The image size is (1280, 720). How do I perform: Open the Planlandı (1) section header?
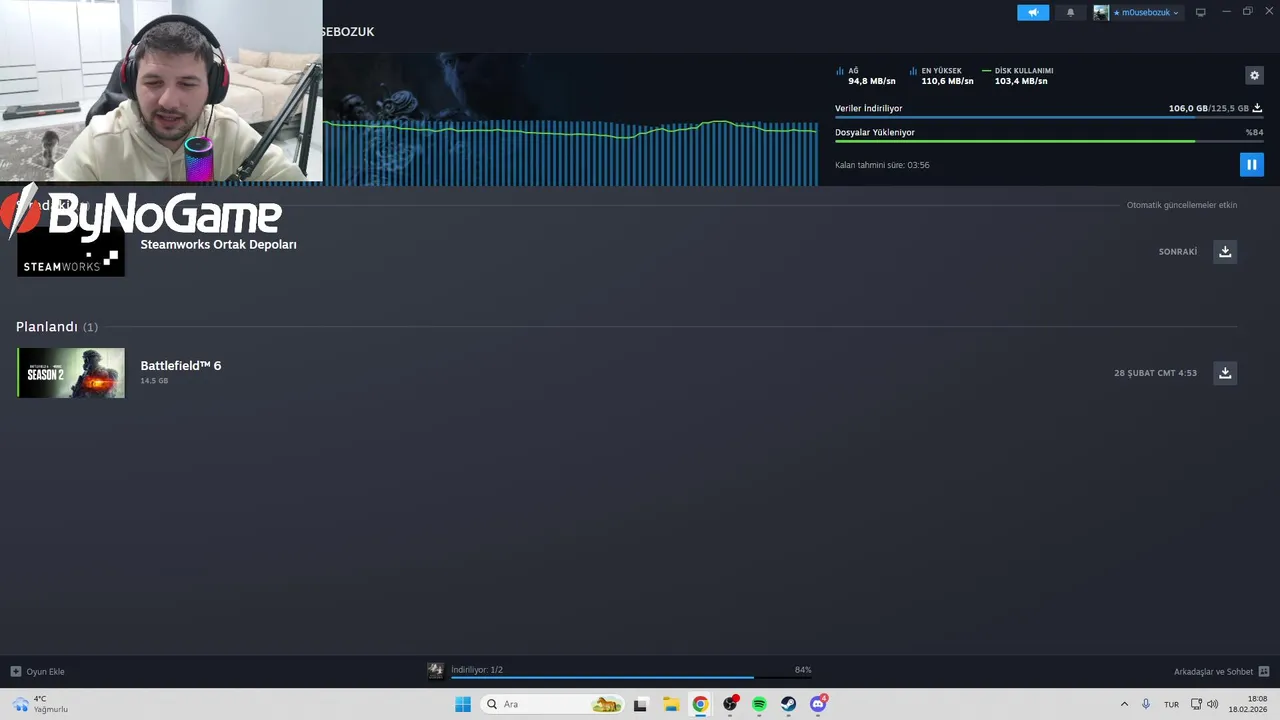[57, 327]
